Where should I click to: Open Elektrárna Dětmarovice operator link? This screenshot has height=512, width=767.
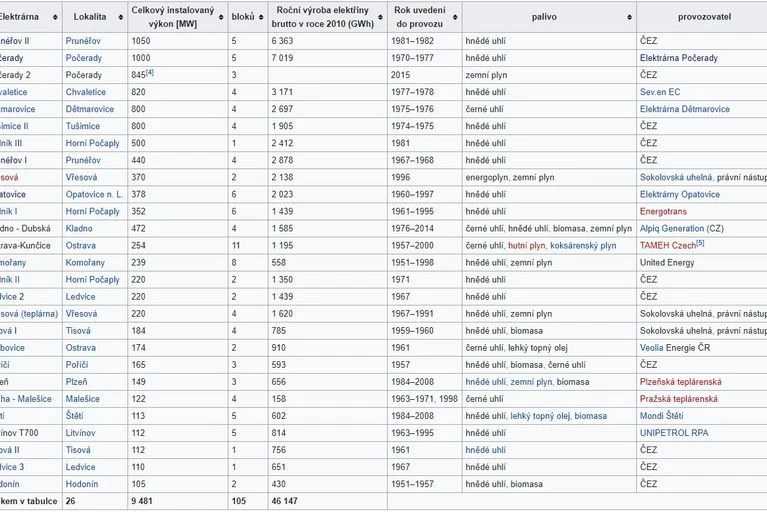click(684, 109)
